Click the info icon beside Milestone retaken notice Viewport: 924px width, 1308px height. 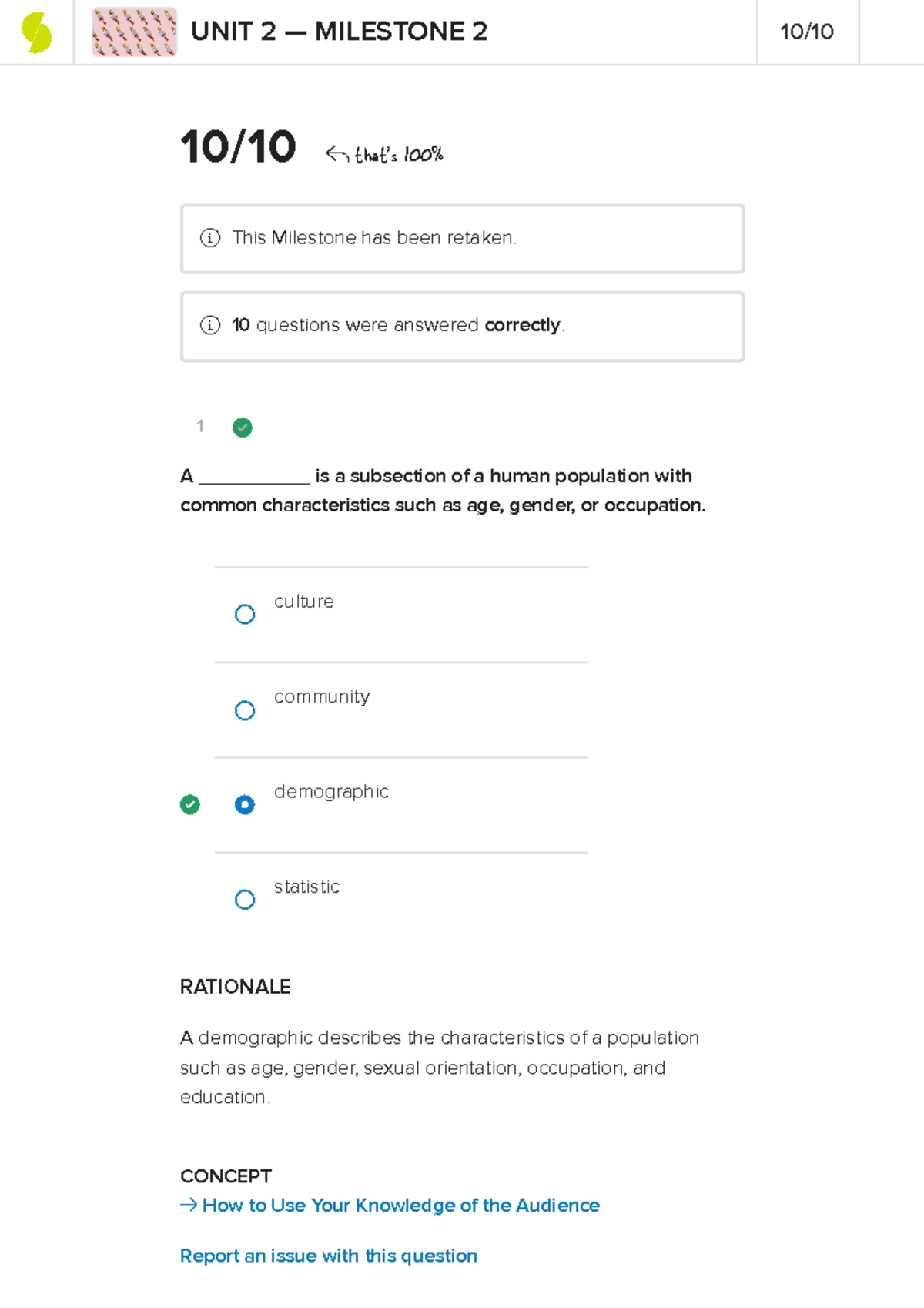click(210, 238)
